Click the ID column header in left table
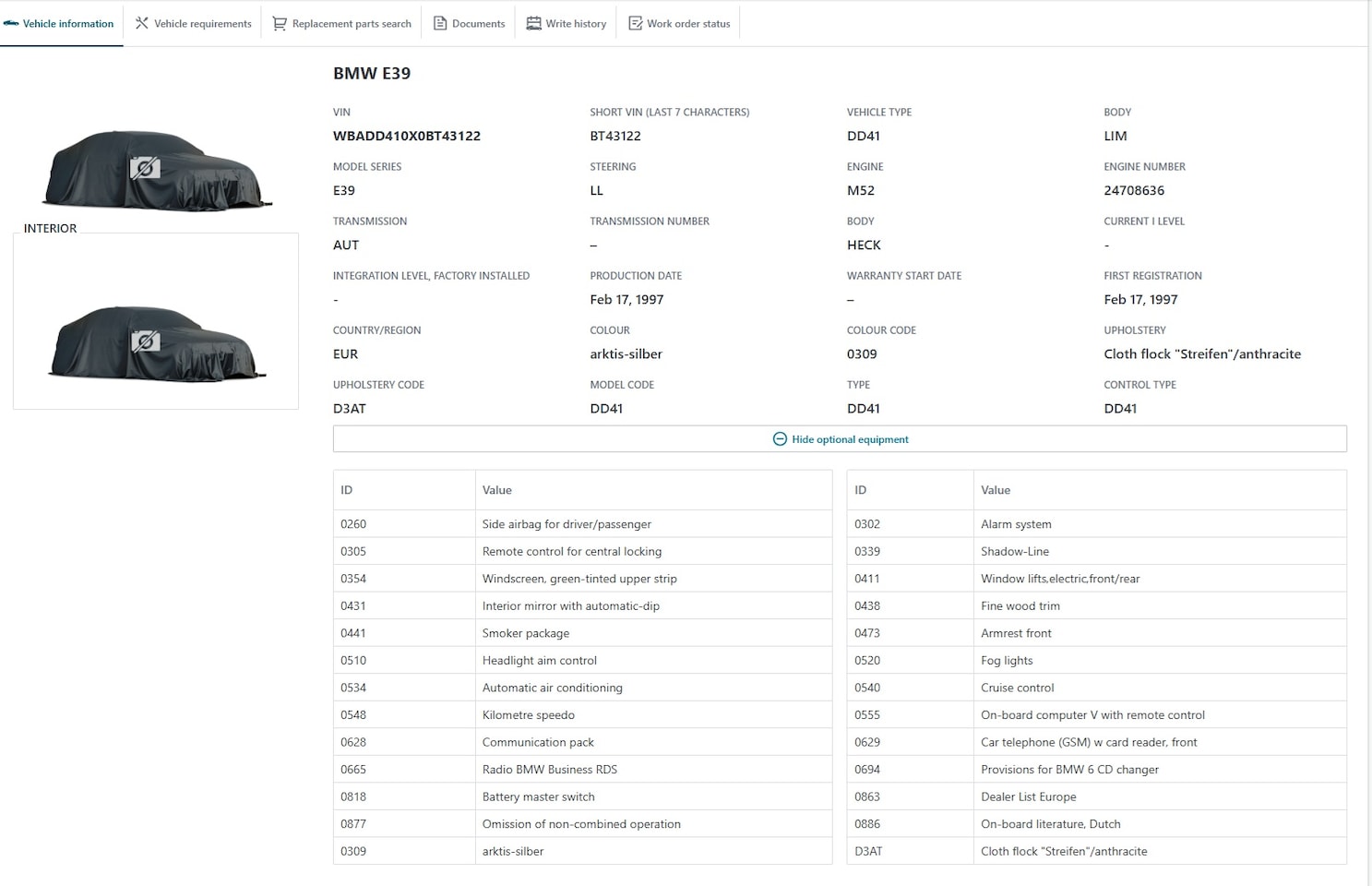 347,490
